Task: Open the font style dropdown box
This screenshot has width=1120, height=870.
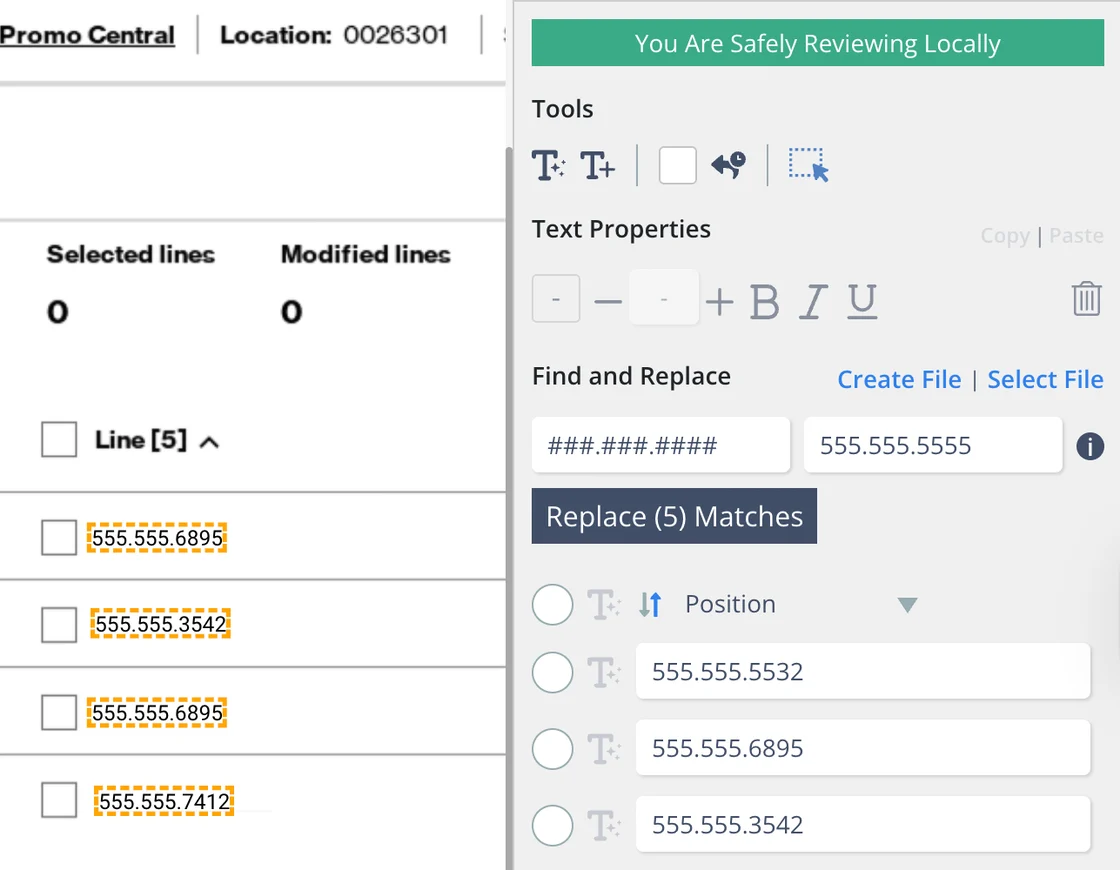Action: [556, 299]
